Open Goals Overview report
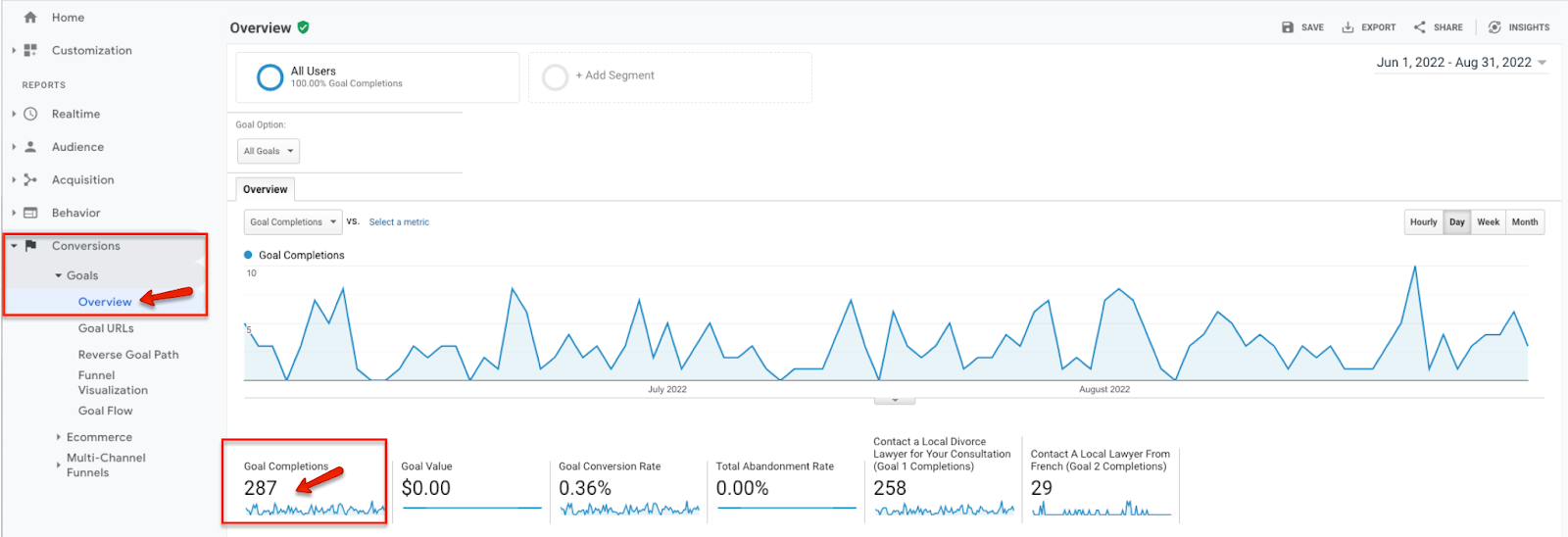This screenshot has height=537, width=1568. [x=105, y=302]
